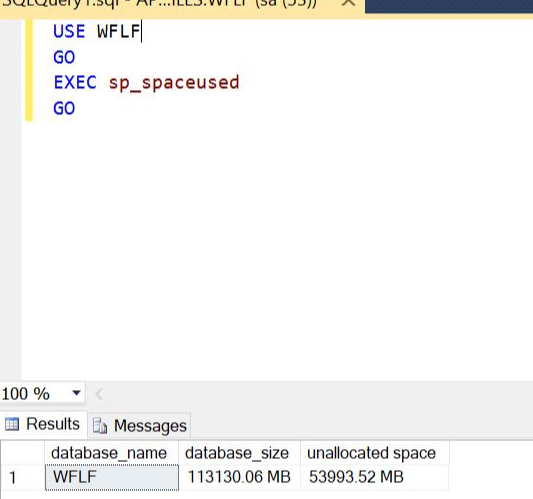Click the Results grid icon
Screen dimensions: 533x499
coord(12,424)
